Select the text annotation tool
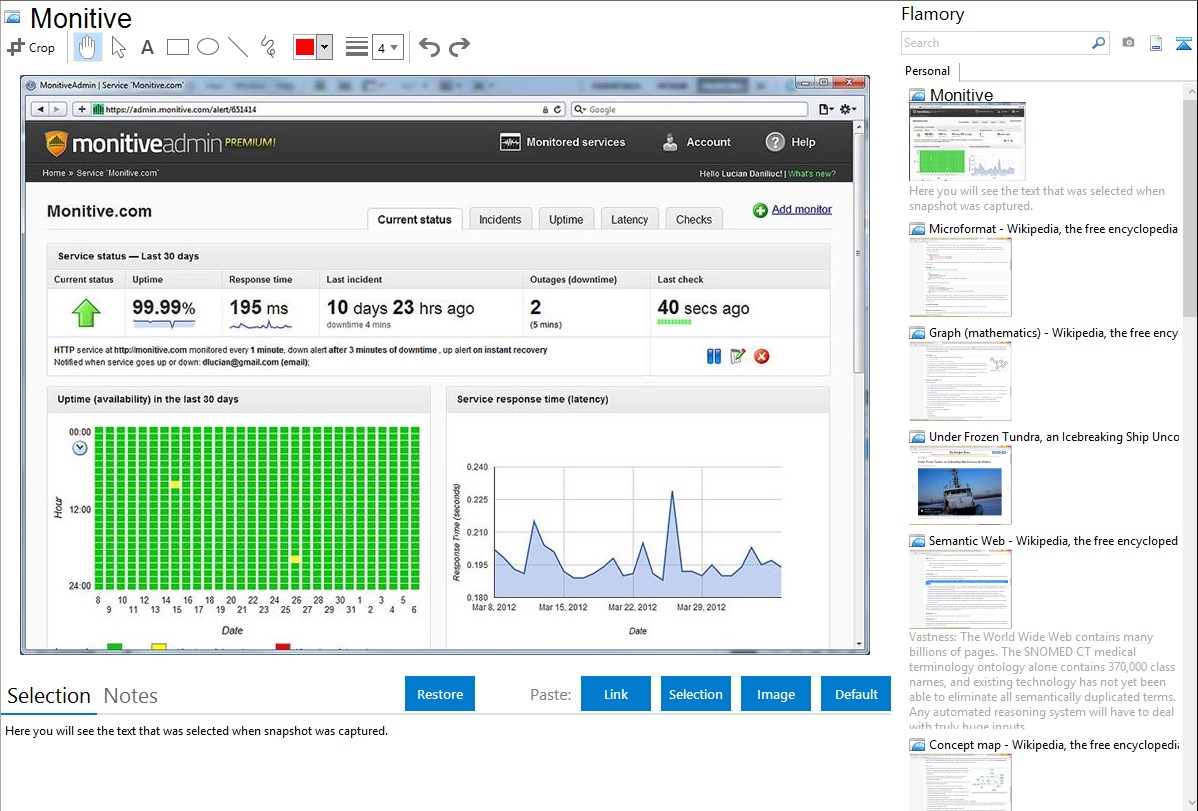 [147, 47]
